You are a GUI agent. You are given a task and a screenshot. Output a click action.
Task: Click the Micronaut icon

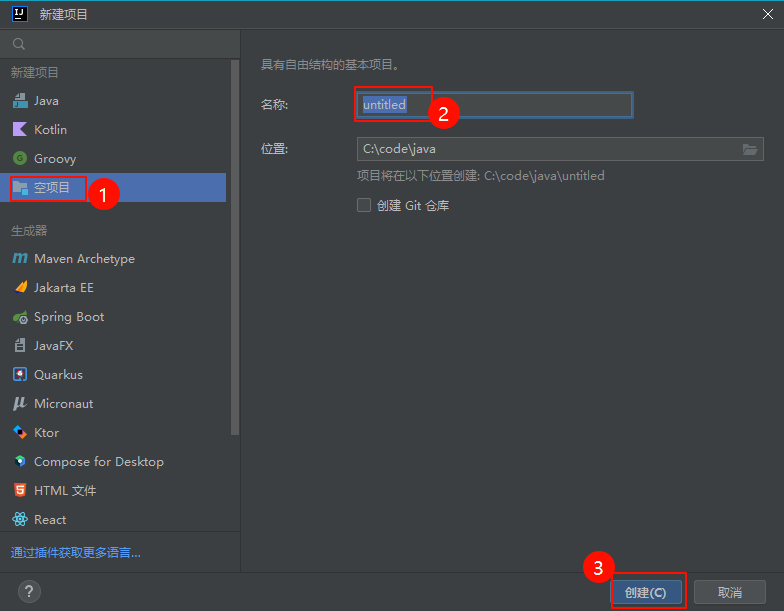pyautogui.click(x=20, y=404)
